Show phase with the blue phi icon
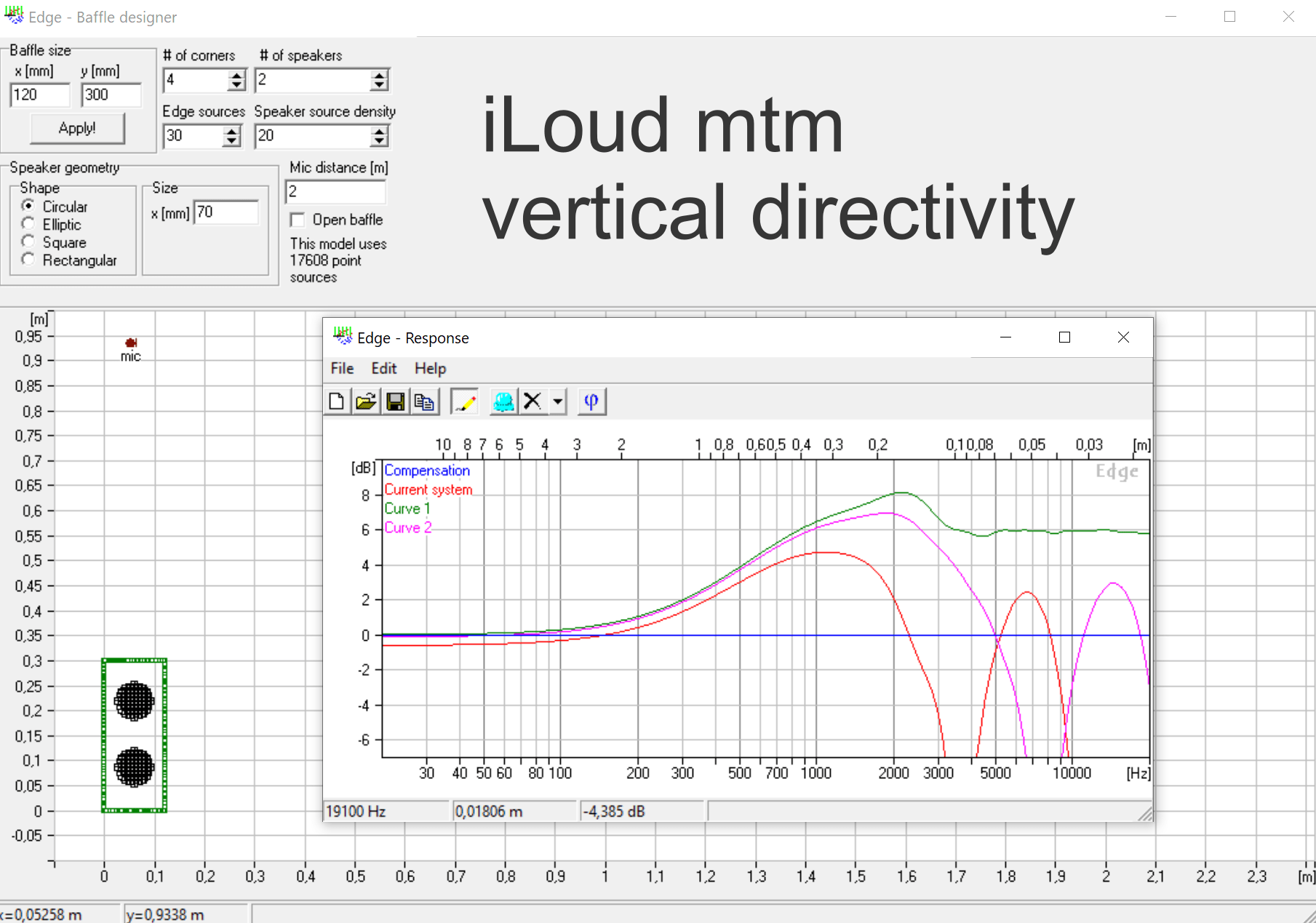Viewport: 1316px width, 923px height. [591, 401]
